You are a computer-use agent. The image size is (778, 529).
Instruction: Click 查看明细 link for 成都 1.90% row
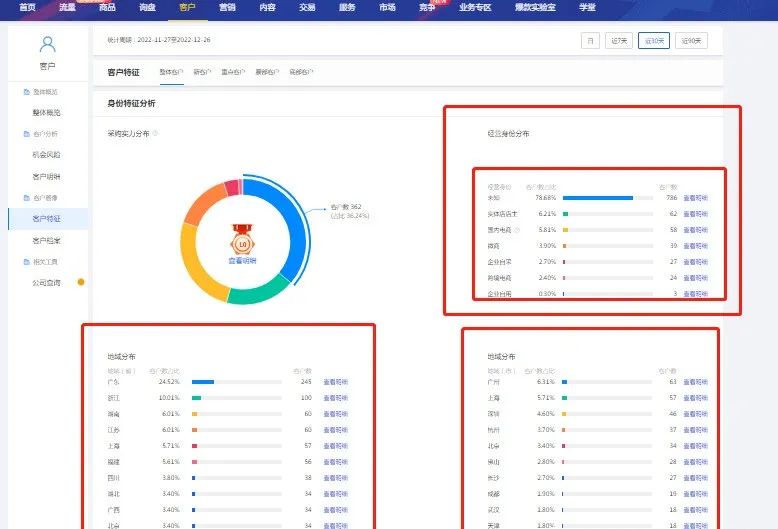click(696, 494)
